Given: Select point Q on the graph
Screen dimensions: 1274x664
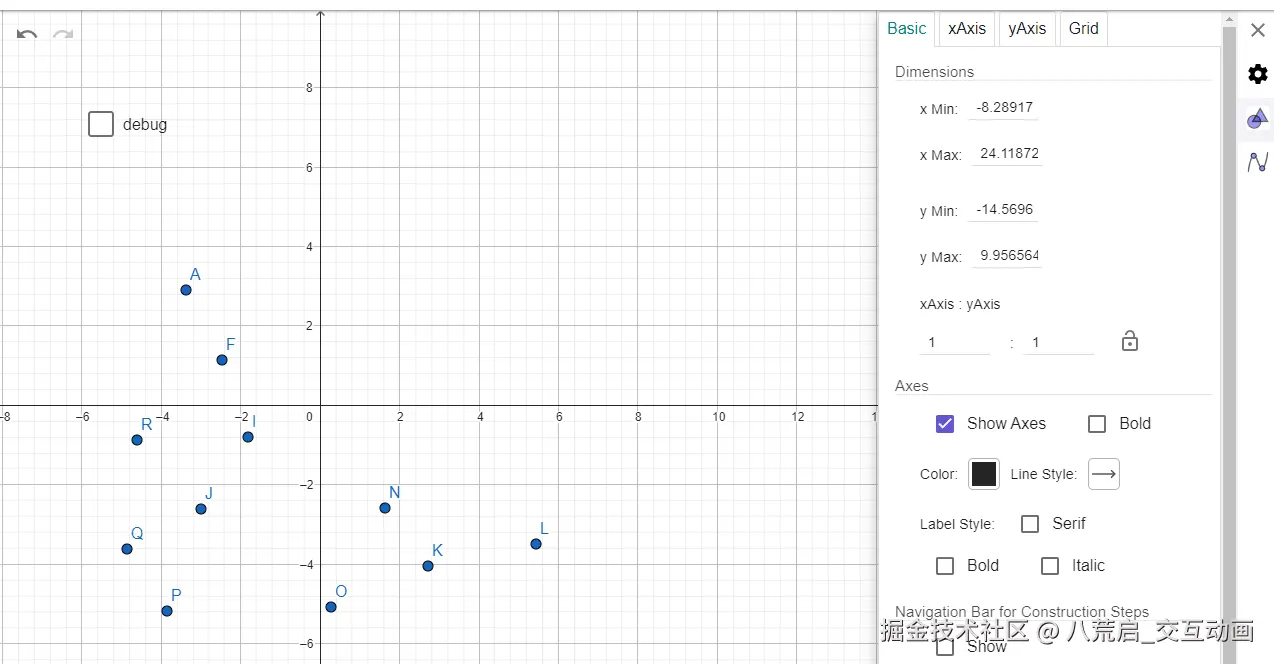Looking at the screenshot, I should (127, 549).
